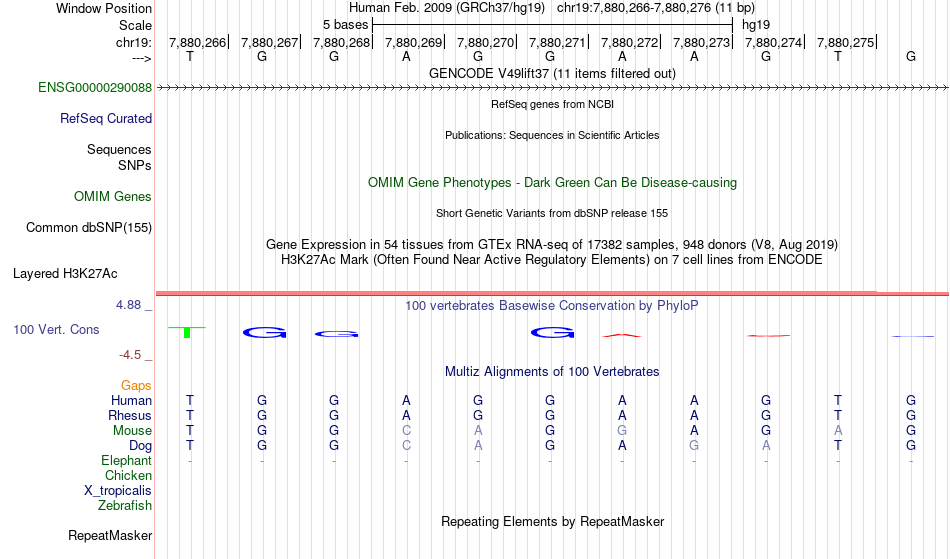Click the -4.5 PhyloP minimum value
Screen dimensions: 950x559
point(130,355)
